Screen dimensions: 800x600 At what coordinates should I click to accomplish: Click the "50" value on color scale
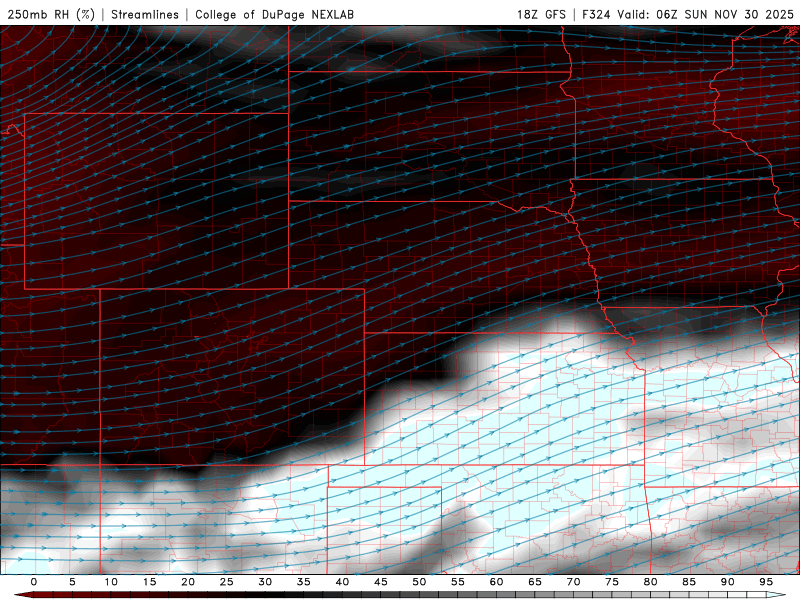tap(419, 582)
